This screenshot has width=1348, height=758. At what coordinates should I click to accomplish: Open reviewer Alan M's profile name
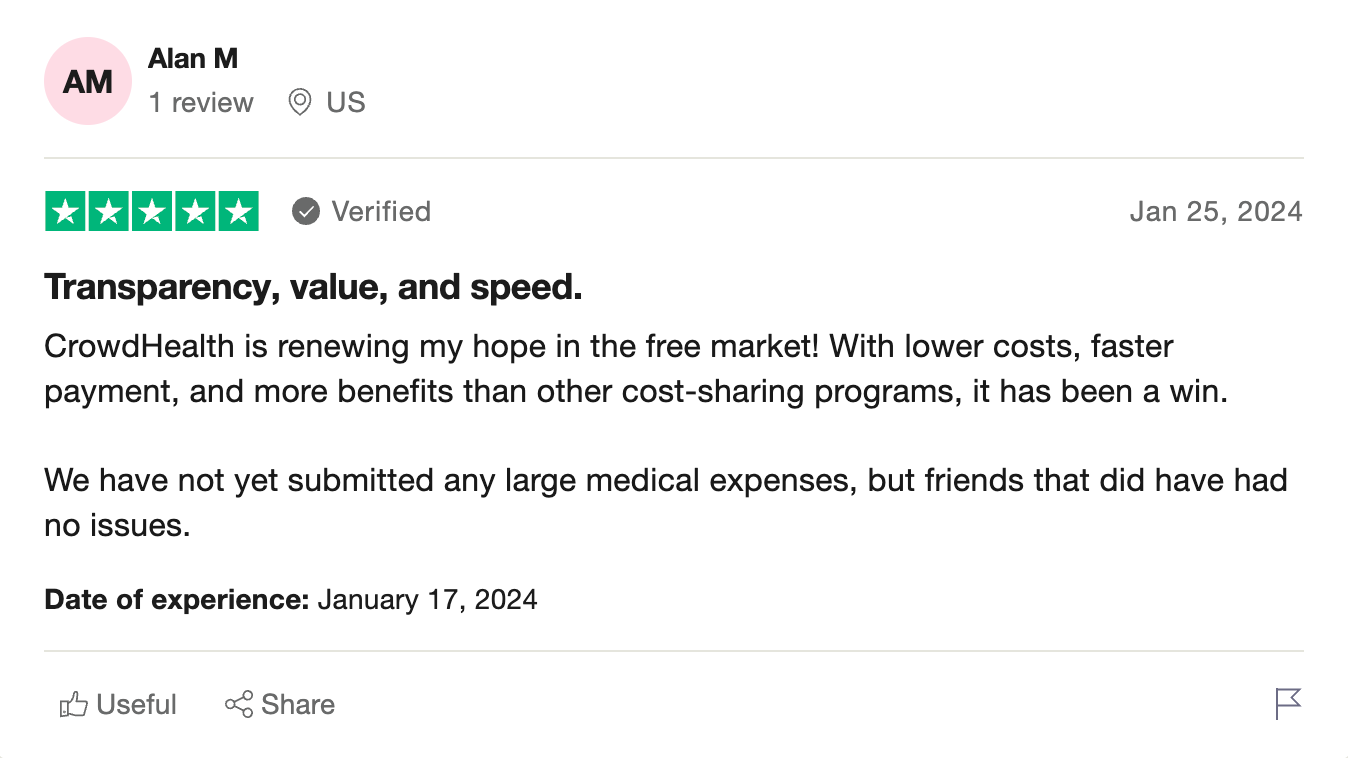tap(193, 59)
